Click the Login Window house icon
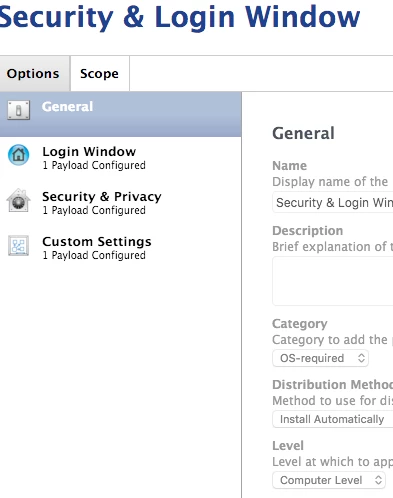Viewport: 393px width, 498px height. 19,155
